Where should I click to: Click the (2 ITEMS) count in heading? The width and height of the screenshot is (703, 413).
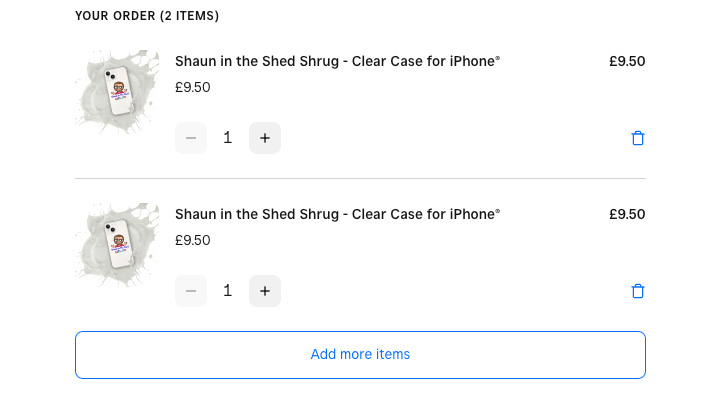189,16
